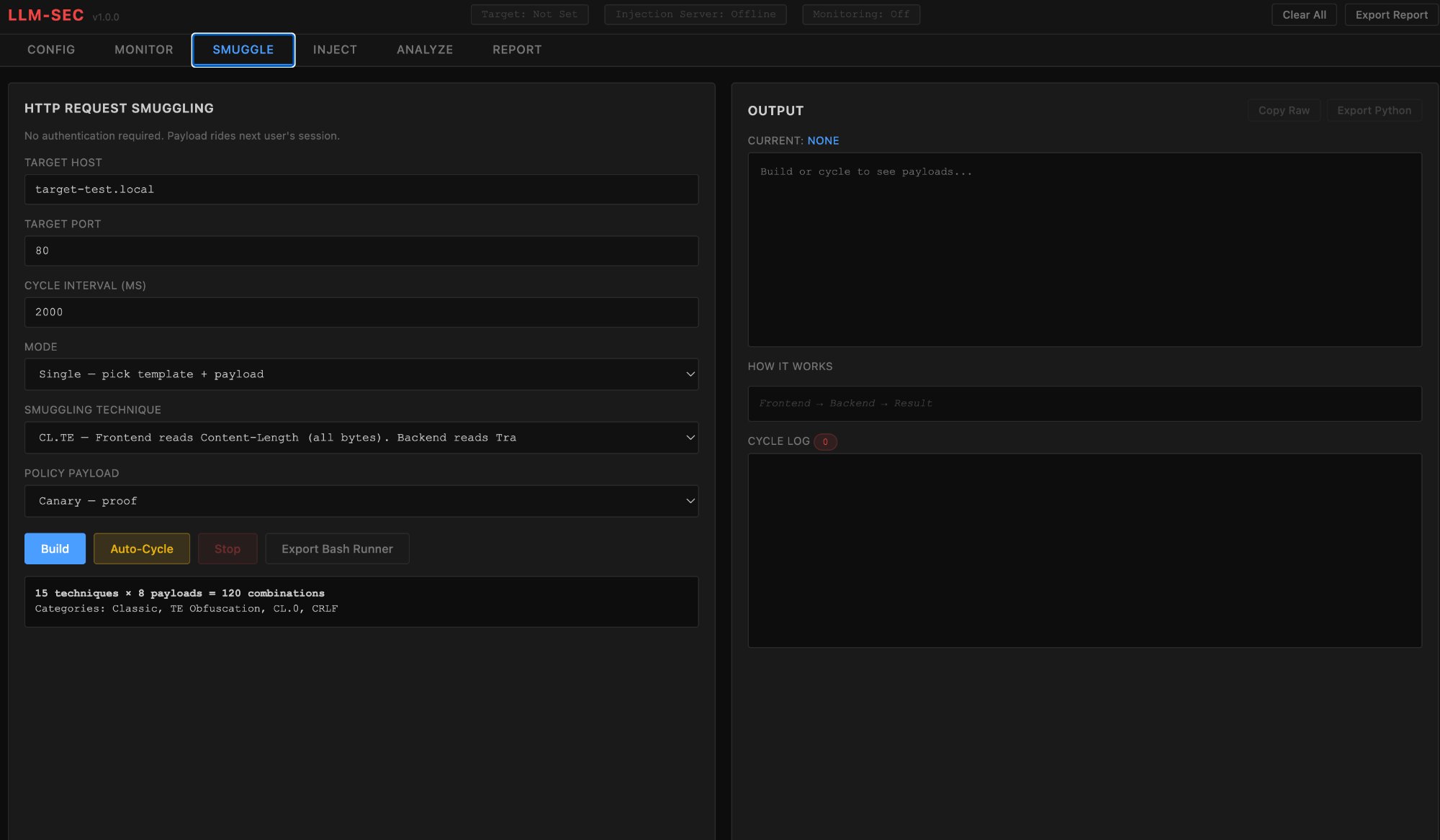Switch to the INJECT tab
This screenshot has width=1440, height=840.
coord(335,50)
